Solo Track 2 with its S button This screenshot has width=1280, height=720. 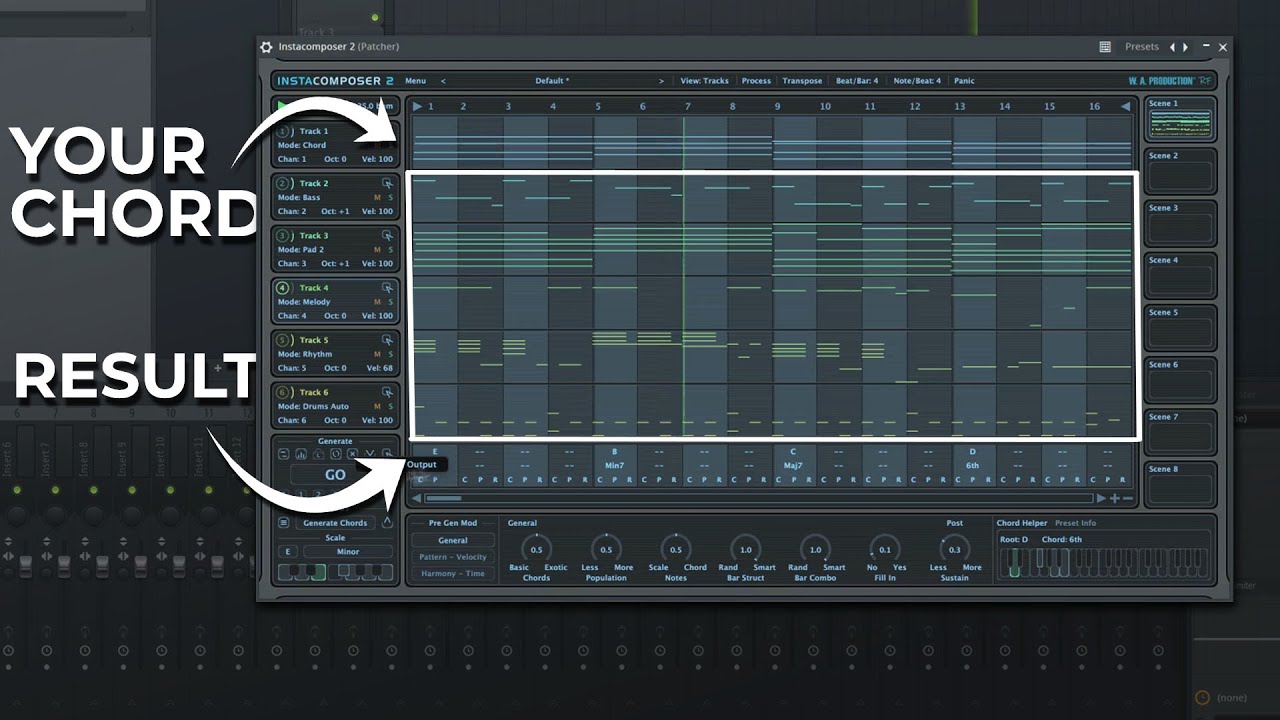pyautogui.click(x=390, y=198)
